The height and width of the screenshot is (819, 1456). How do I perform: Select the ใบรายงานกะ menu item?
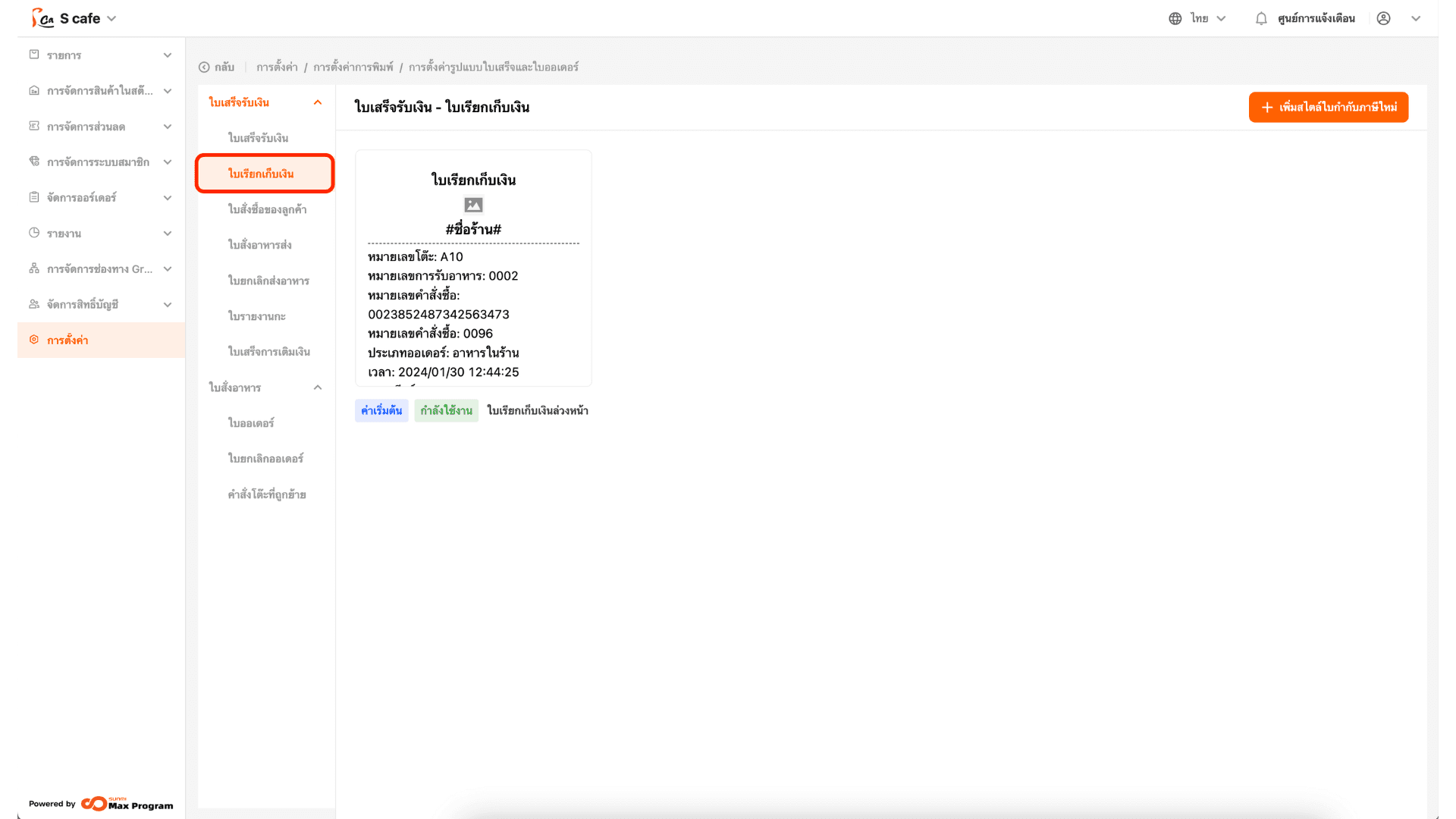click(x=257, y=316)
